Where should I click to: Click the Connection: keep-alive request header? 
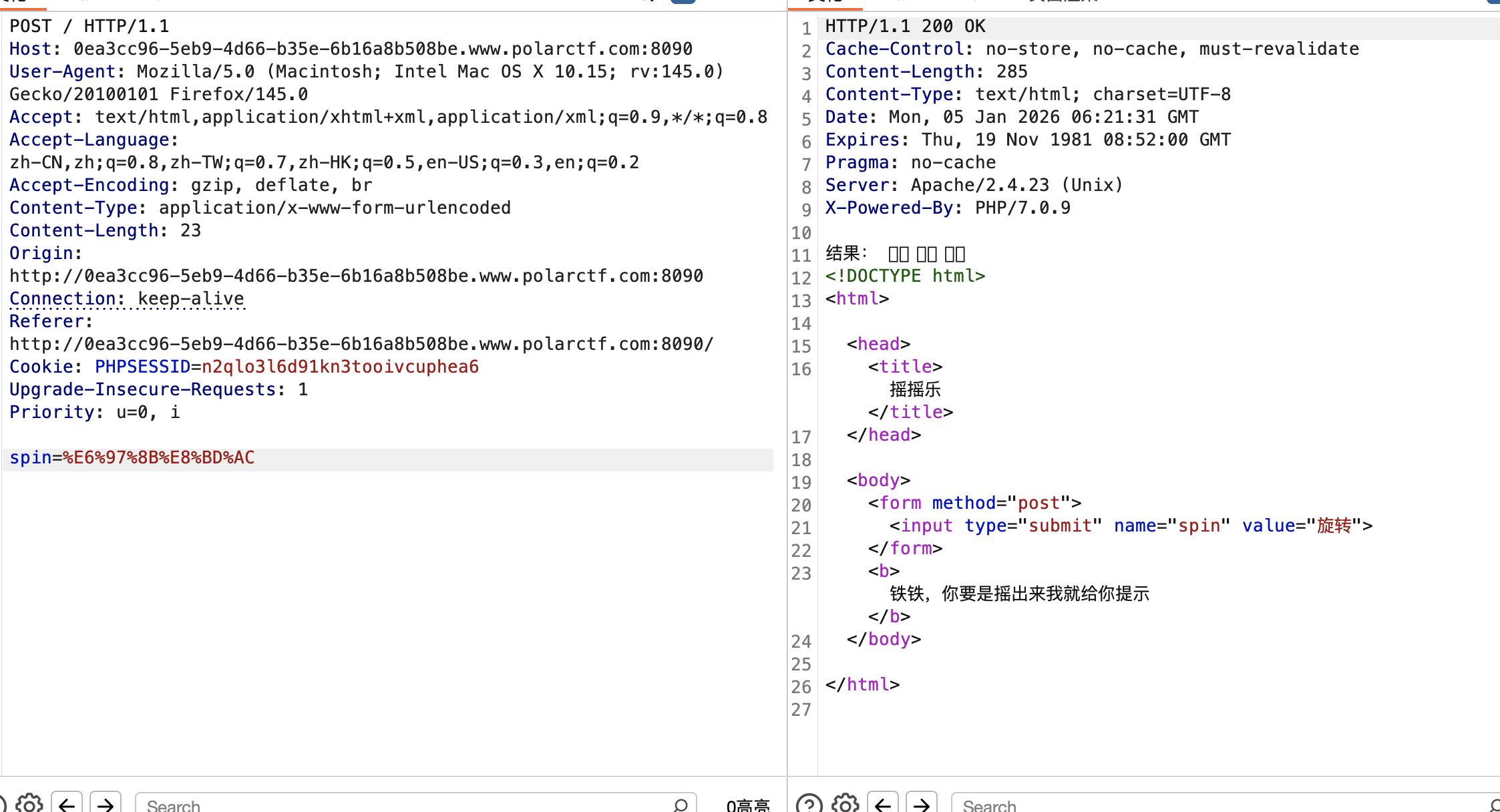127,299
